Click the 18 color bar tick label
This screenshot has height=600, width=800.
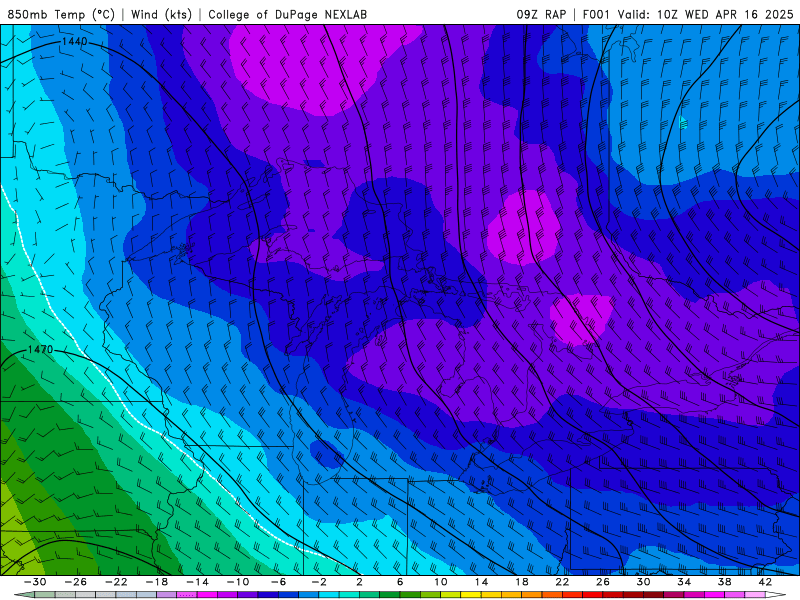(522, 582)
